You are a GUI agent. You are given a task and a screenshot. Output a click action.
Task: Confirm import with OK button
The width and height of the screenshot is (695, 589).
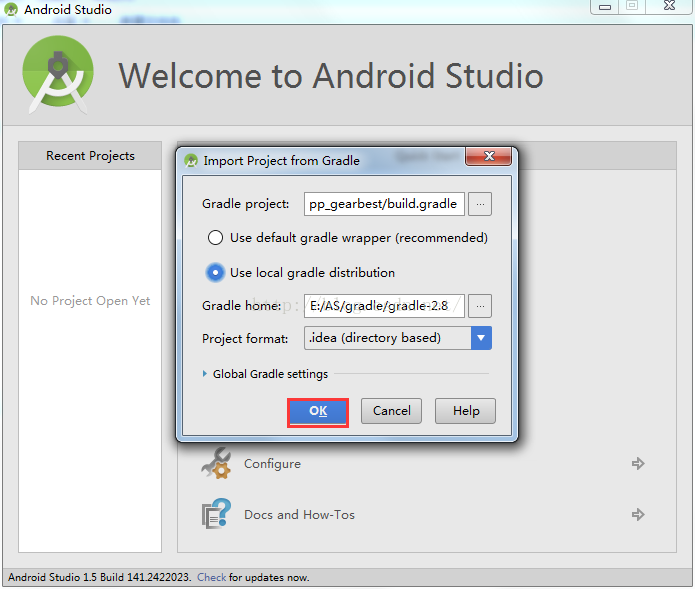318,411
